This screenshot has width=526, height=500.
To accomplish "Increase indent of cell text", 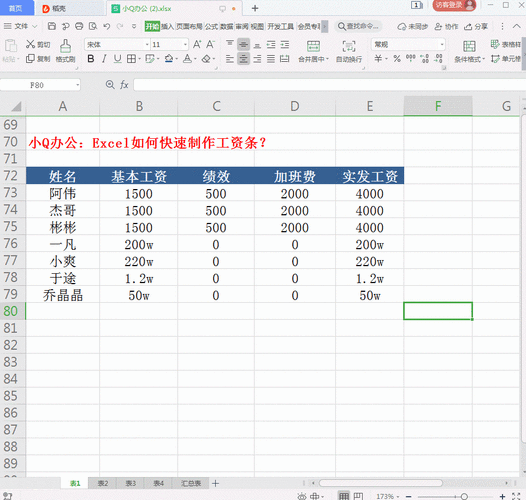I will (x=284, y=44).
